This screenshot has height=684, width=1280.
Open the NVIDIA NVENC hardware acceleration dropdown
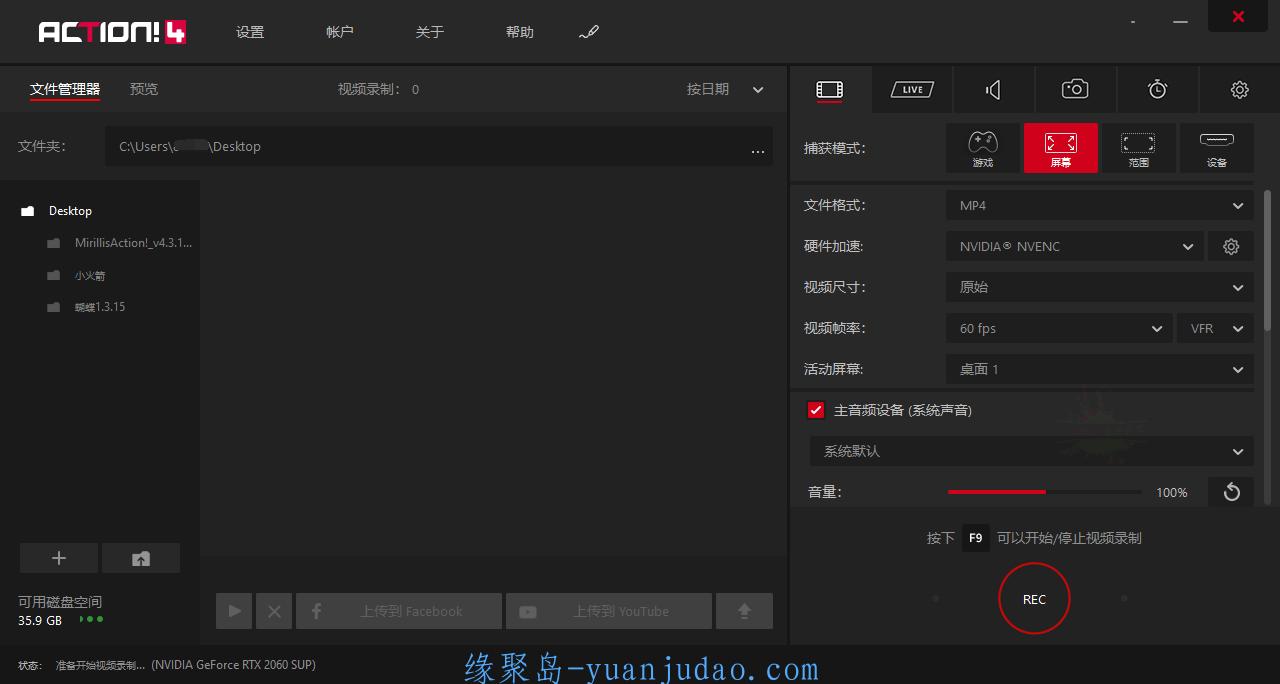1075,246
